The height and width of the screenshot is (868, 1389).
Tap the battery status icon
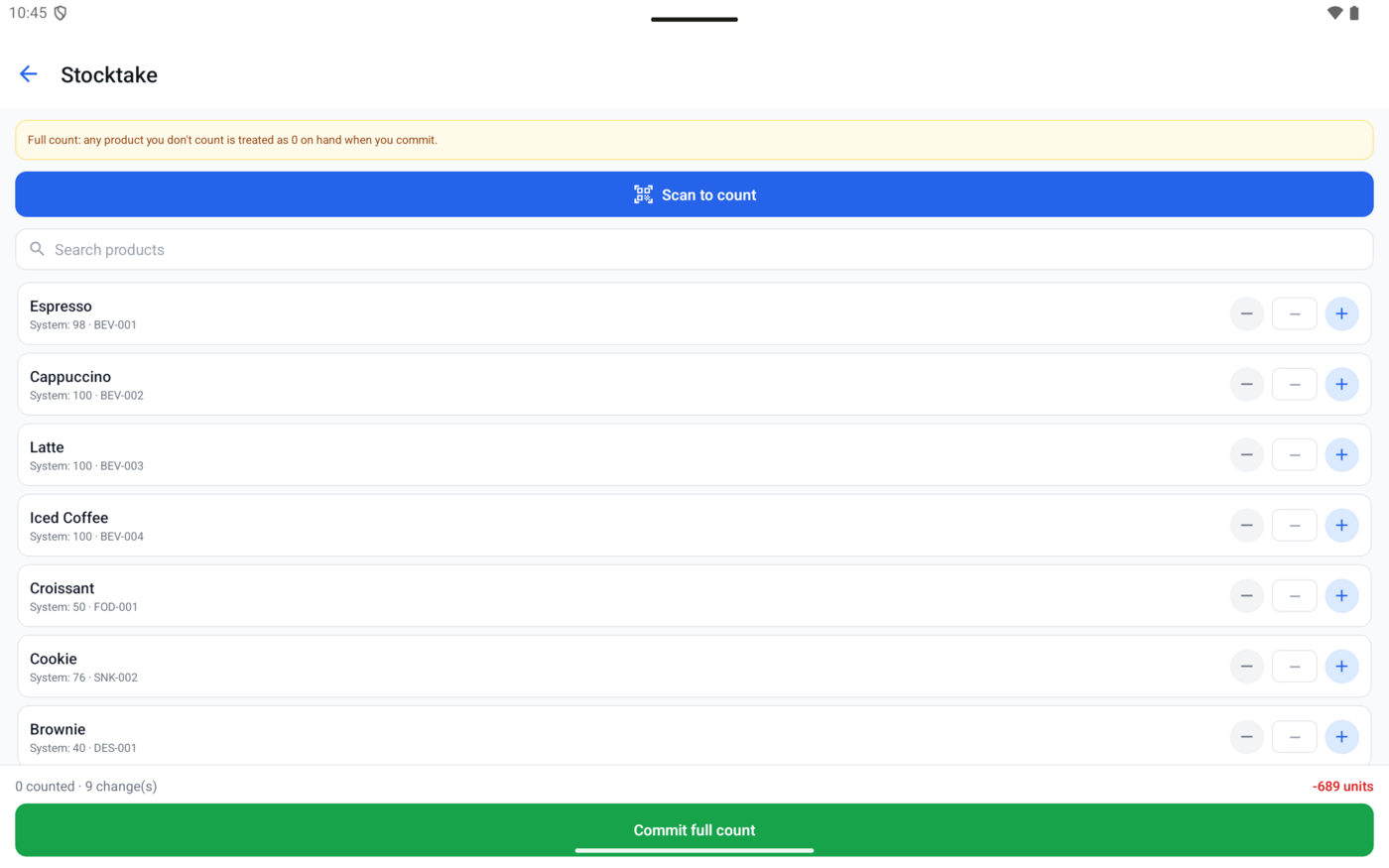click(1354, 13)
